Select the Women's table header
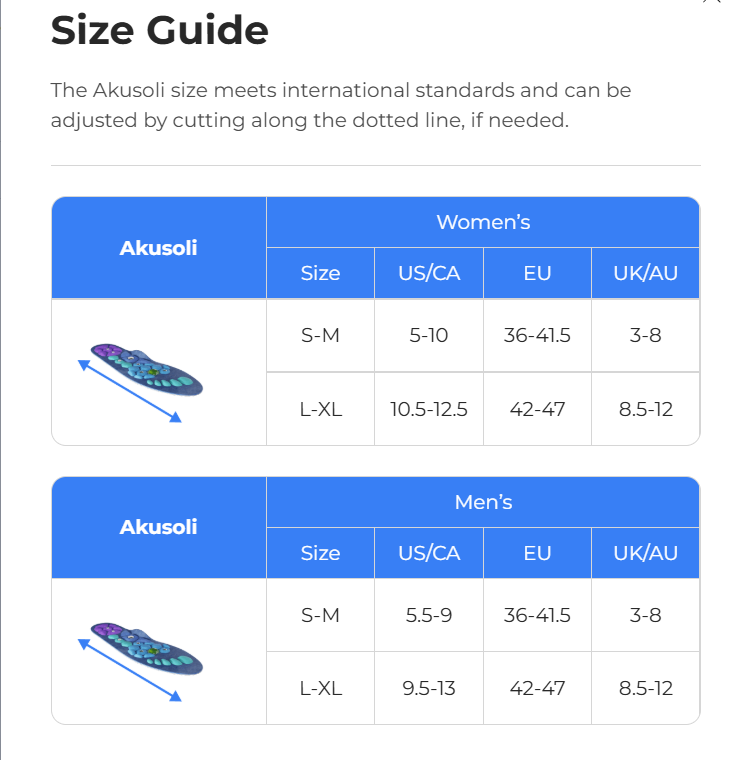Image resolution: width=745 pixels, height=760 pixels. tap(483, 222)
